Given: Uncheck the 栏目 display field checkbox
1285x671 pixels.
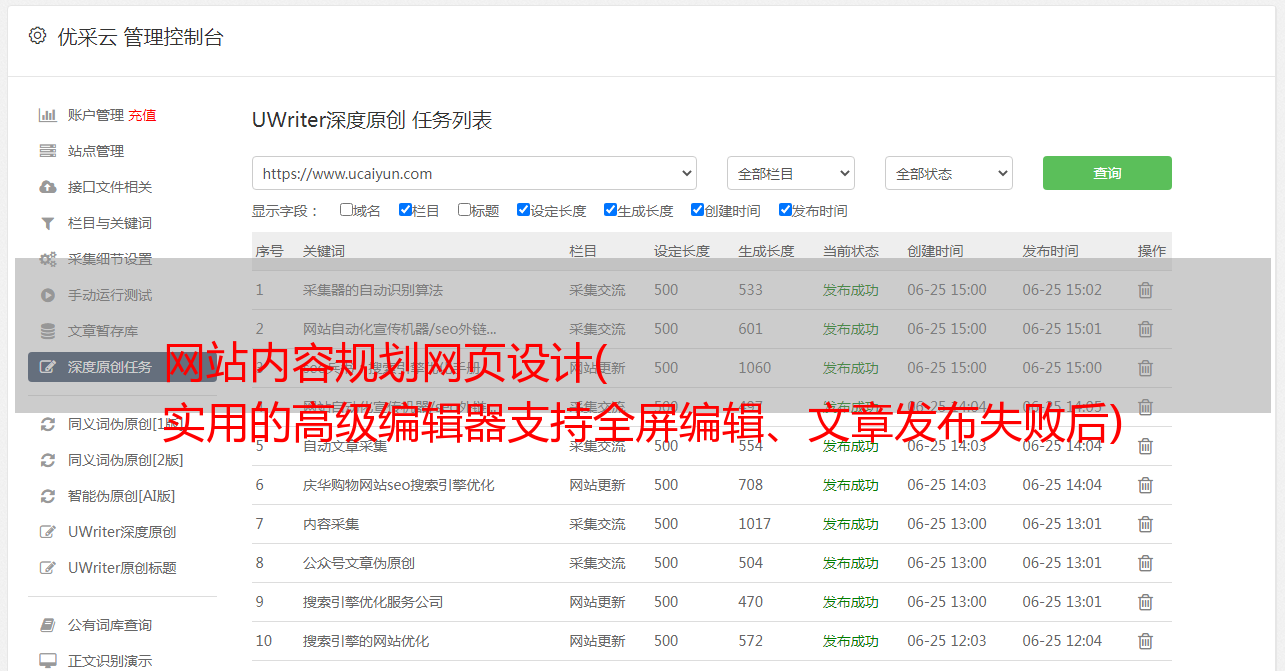Looking at the screenshot, I should (x=405, y=210).
